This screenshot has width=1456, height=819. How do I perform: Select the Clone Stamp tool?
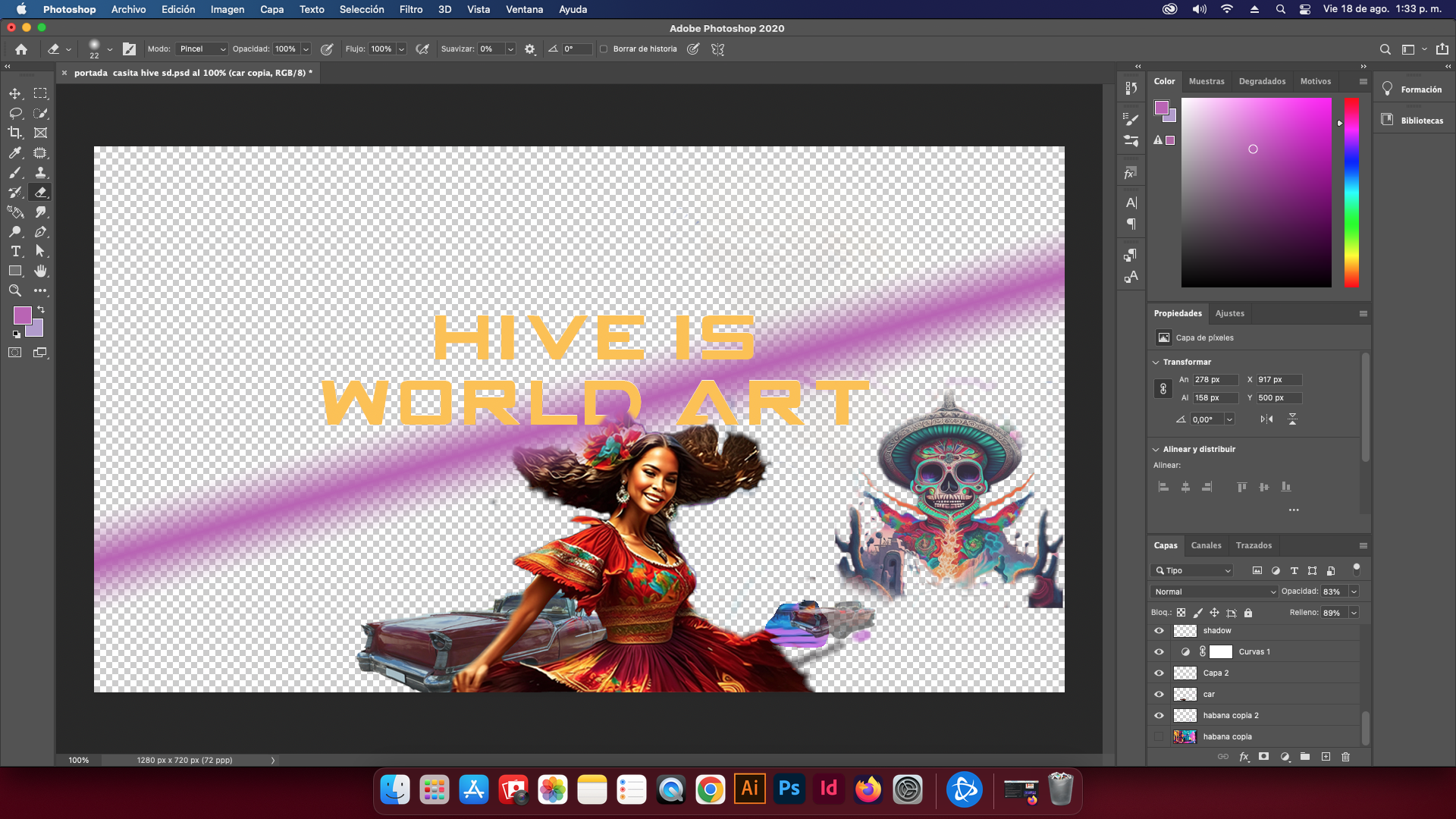point(40,172)
